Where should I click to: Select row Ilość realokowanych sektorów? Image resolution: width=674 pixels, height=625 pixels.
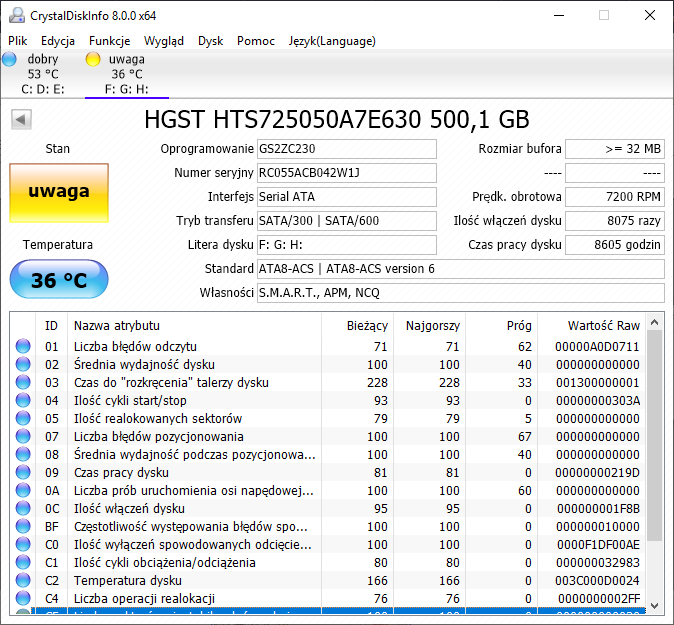click(x=328, y=418)
